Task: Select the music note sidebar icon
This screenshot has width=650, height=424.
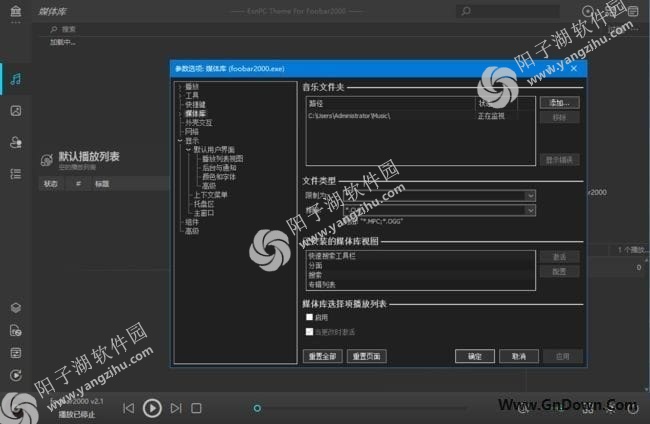Action: pos(16,79)
